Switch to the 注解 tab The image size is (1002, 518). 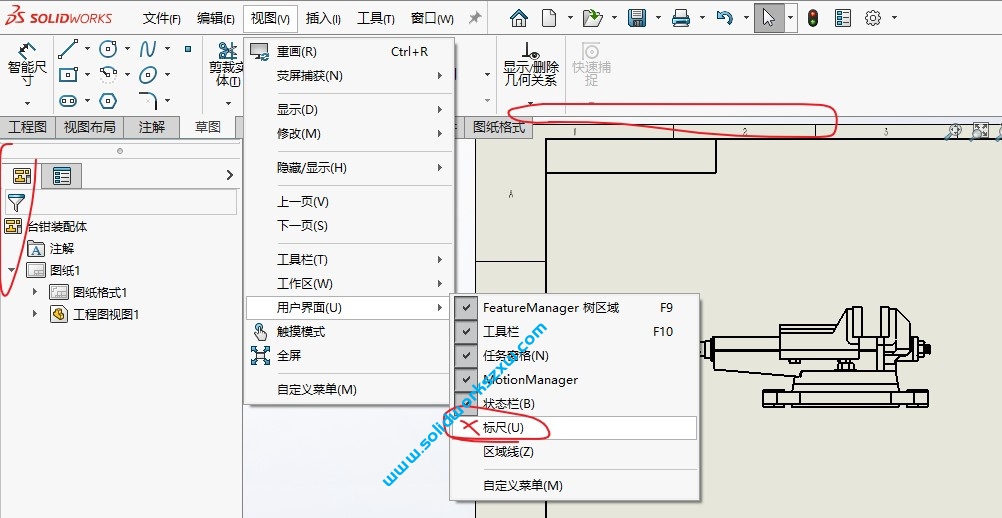pos(152,127)
